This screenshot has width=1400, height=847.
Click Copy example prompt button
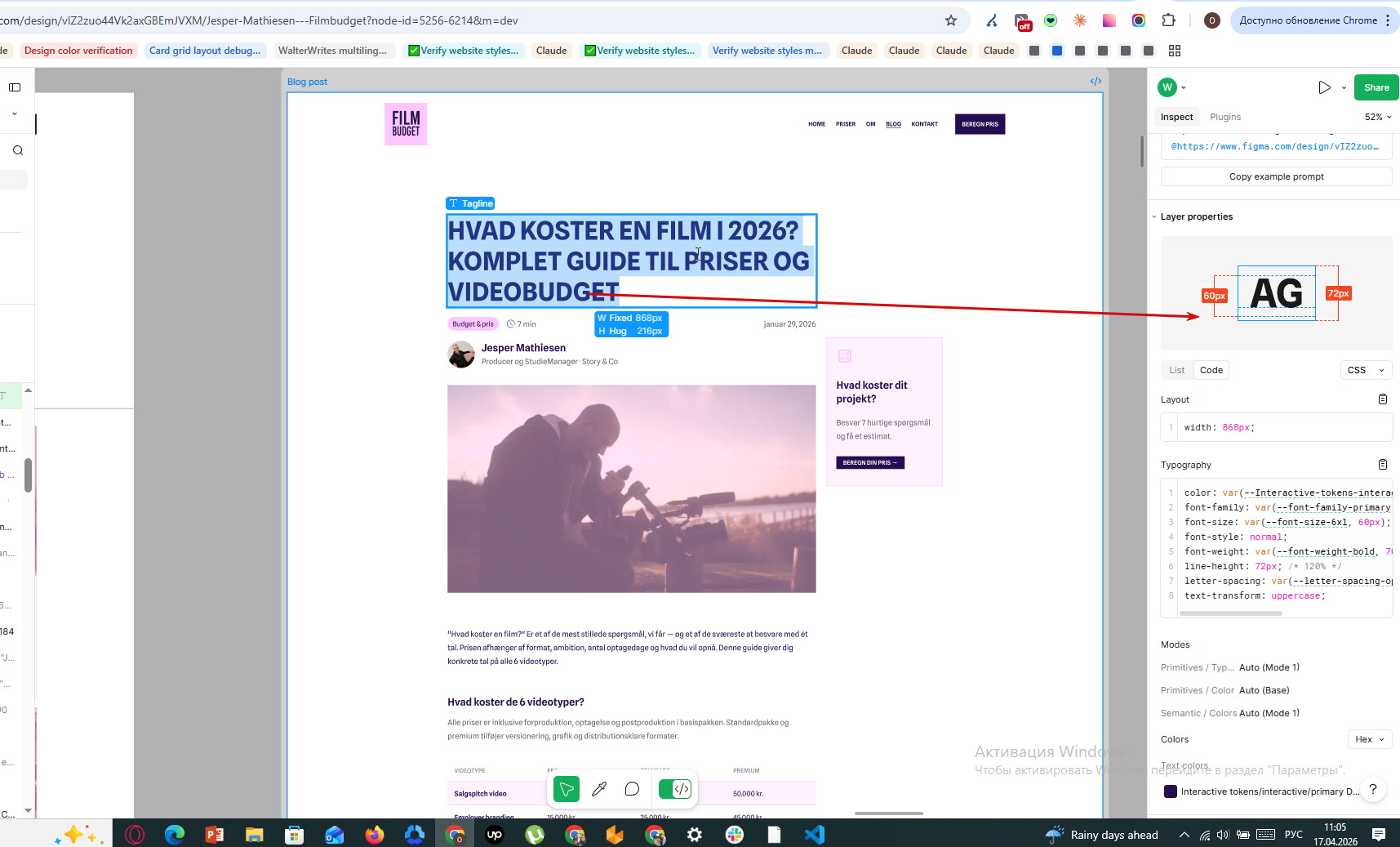tap(1277, 176)
